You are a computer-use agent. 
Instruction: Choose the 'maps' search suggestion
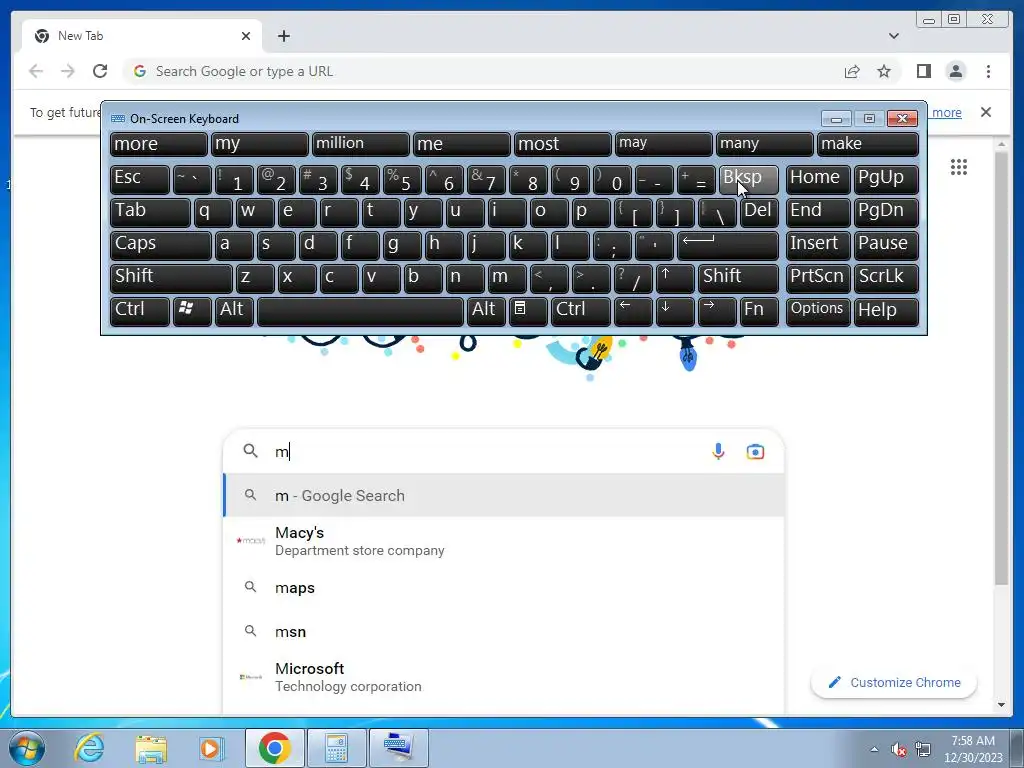(504, 588)
